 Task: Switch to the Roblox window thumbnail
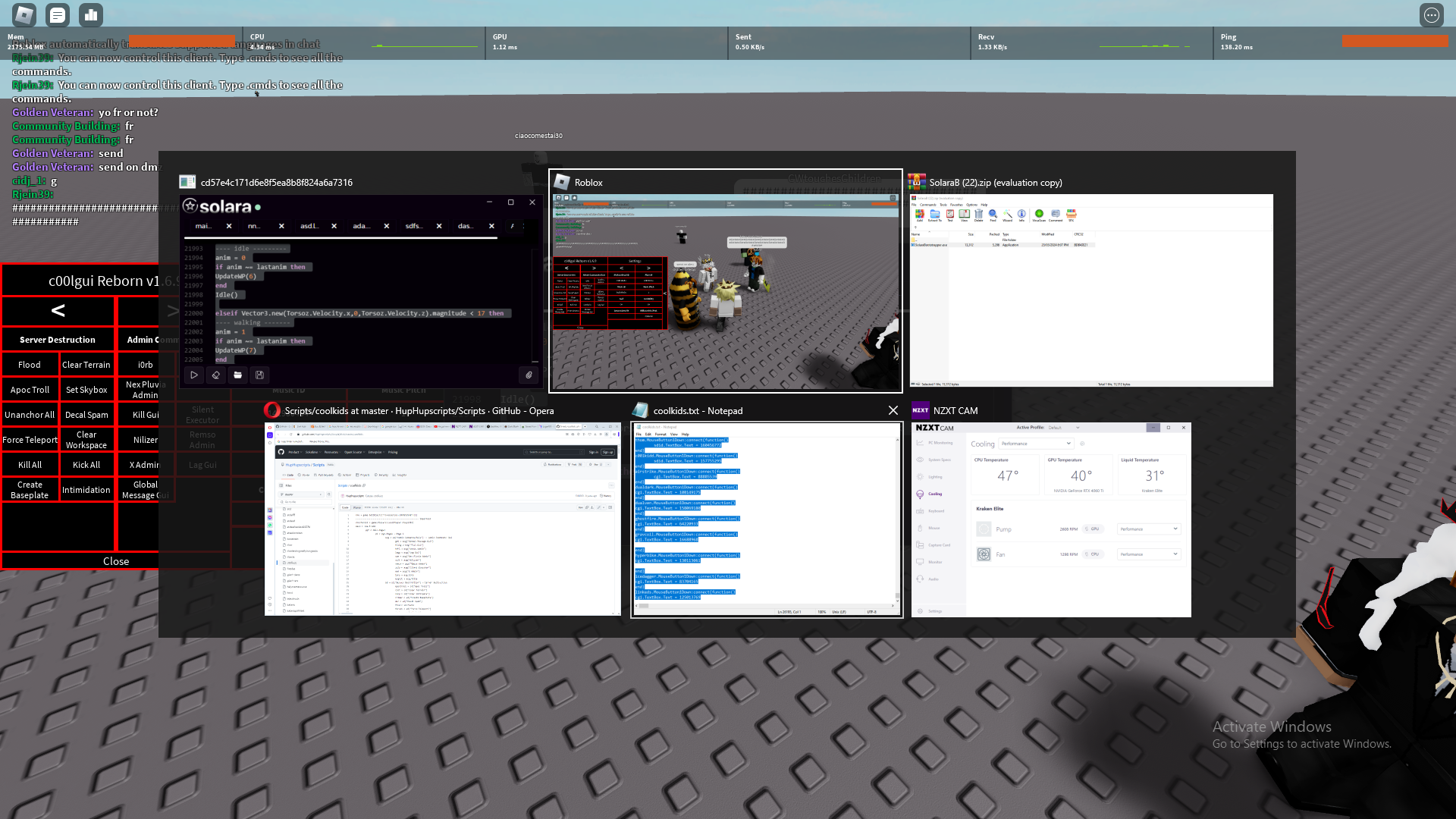click(x=726, y=293)
